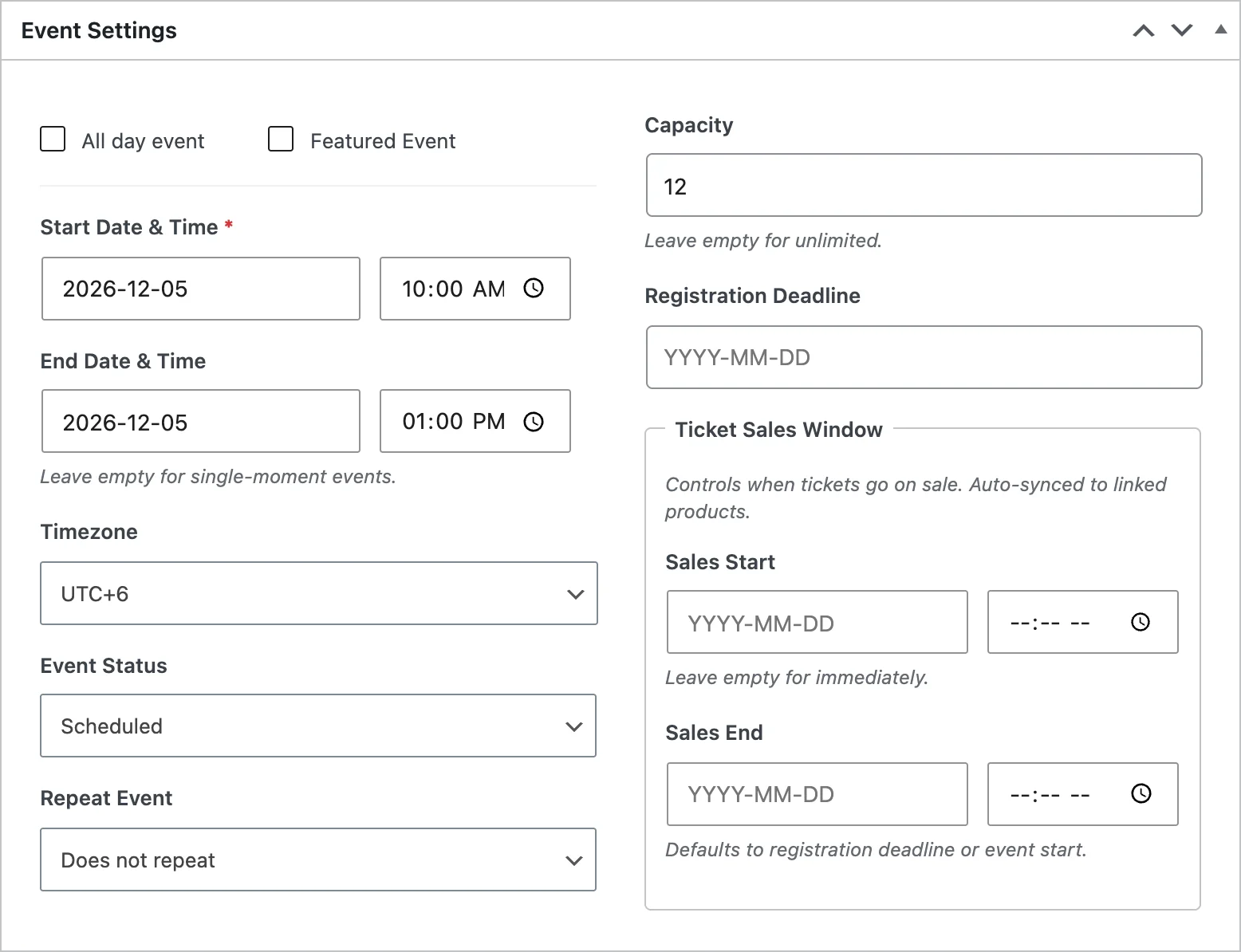Click the Sales Start label

coord(720,562)
